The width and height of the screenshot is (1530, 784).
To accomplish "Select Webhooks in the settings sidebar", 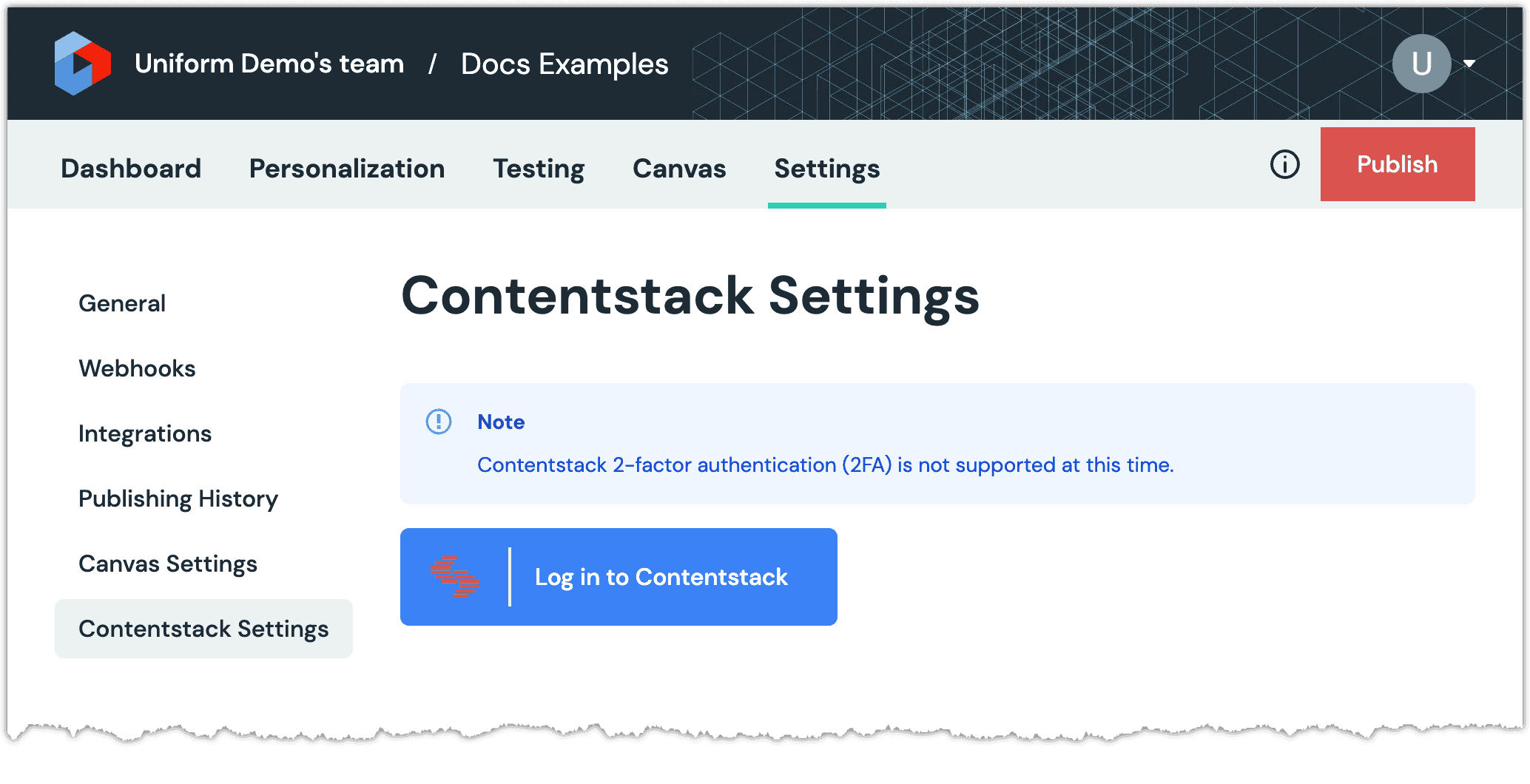I will click(x=137, y=368).
